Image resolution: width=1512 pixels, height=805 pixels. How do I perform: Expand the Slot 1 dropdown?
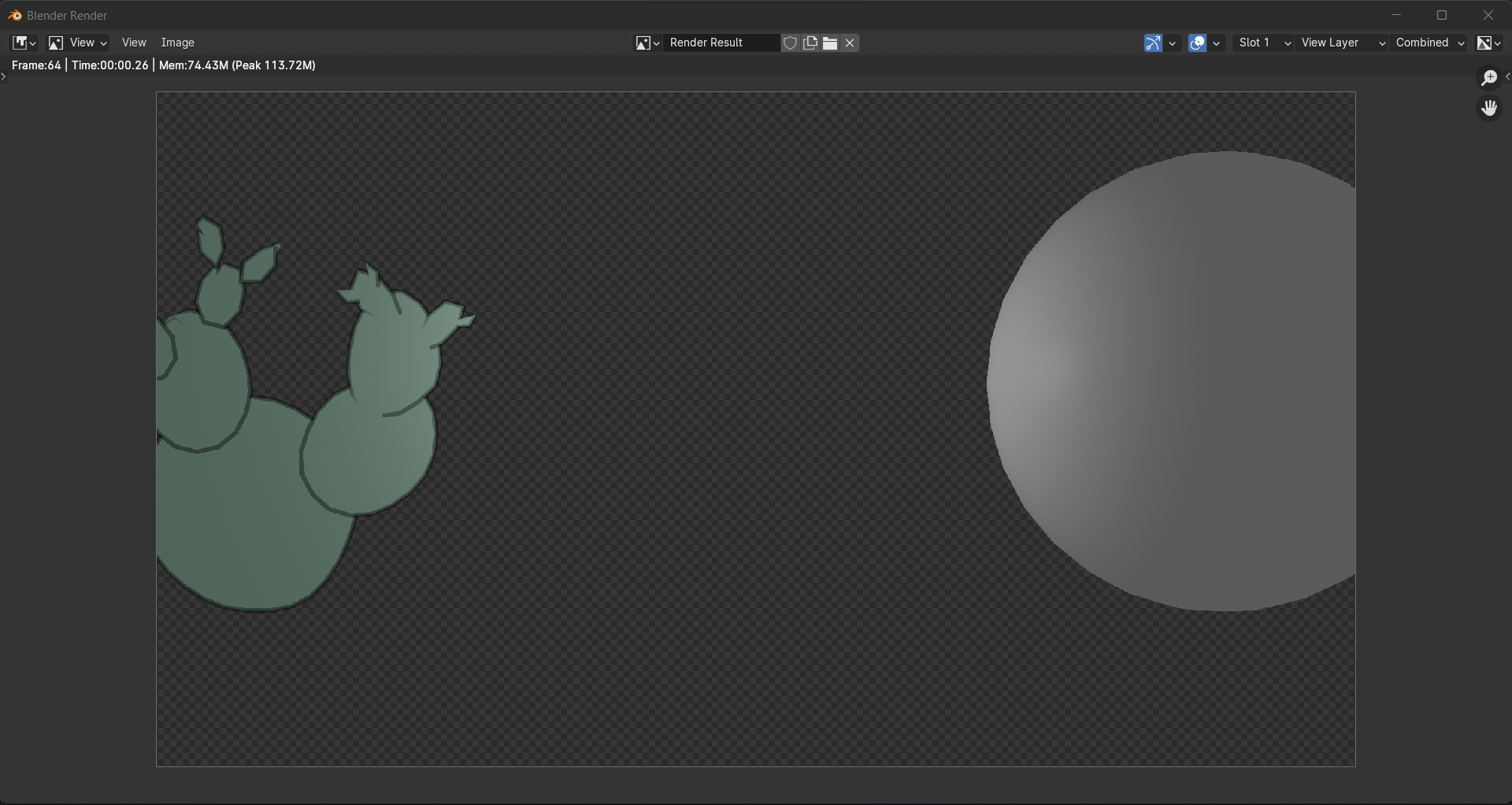(1264, 43)
